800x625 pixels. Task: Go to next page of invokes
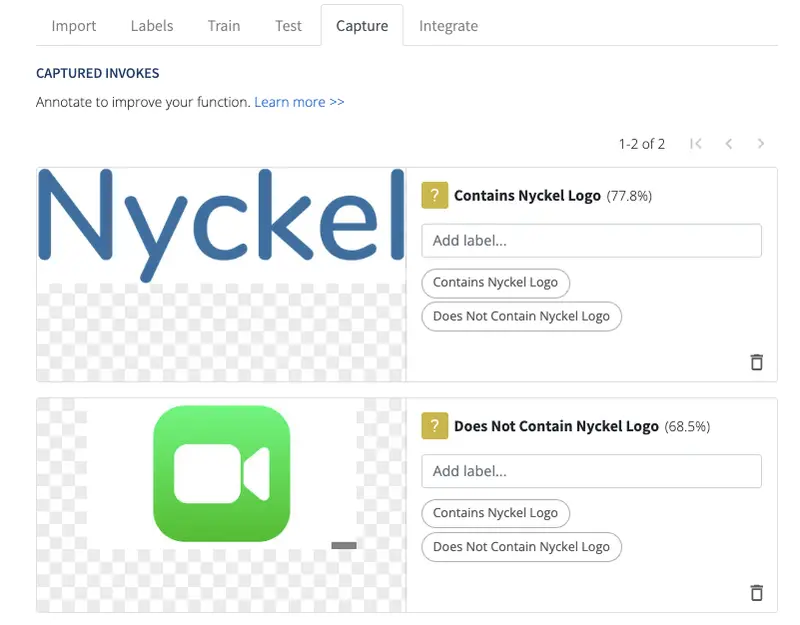coord(761,144)
